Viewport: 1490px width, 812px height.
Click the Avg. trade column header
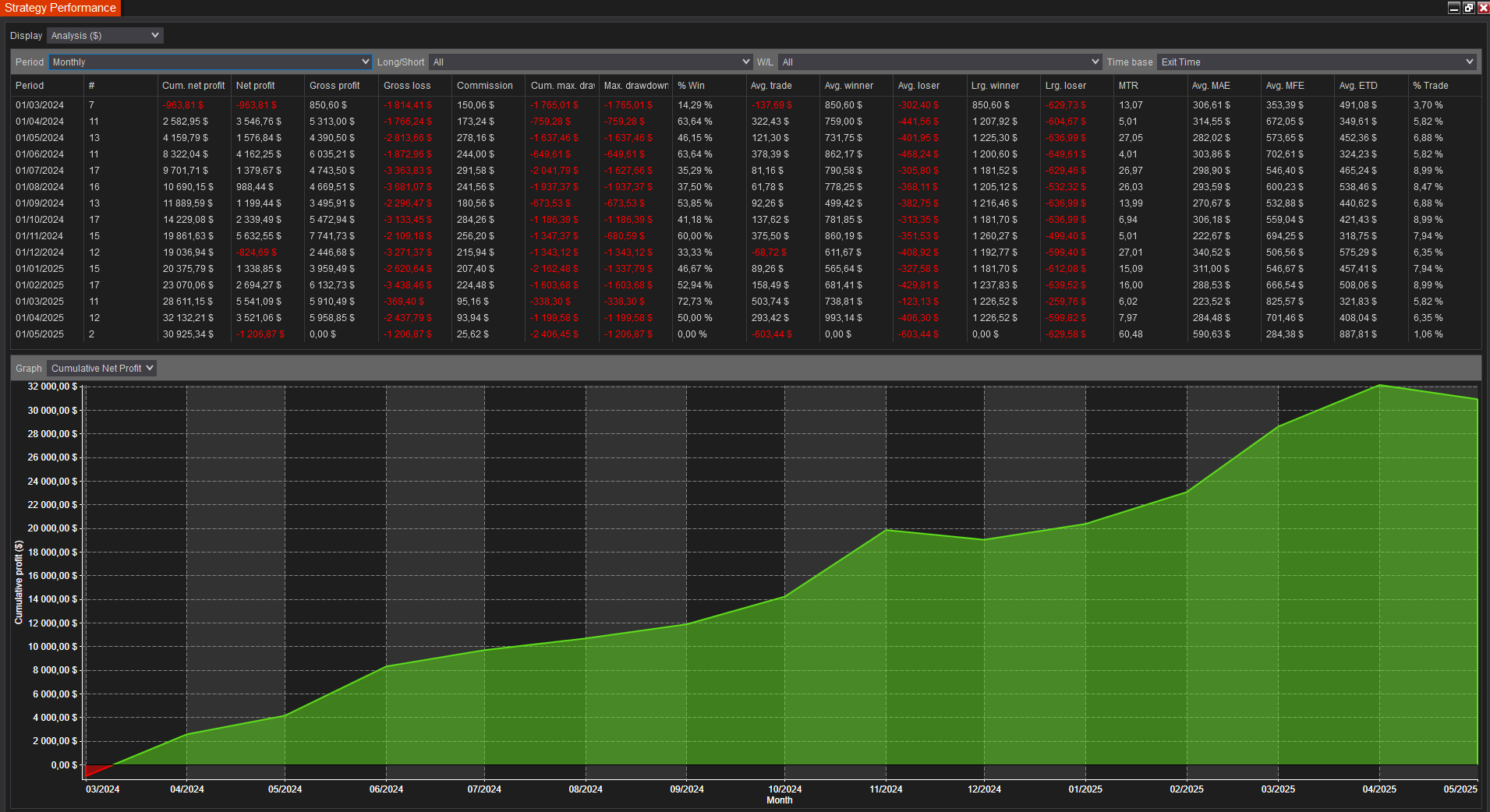[x=783, y=86]
